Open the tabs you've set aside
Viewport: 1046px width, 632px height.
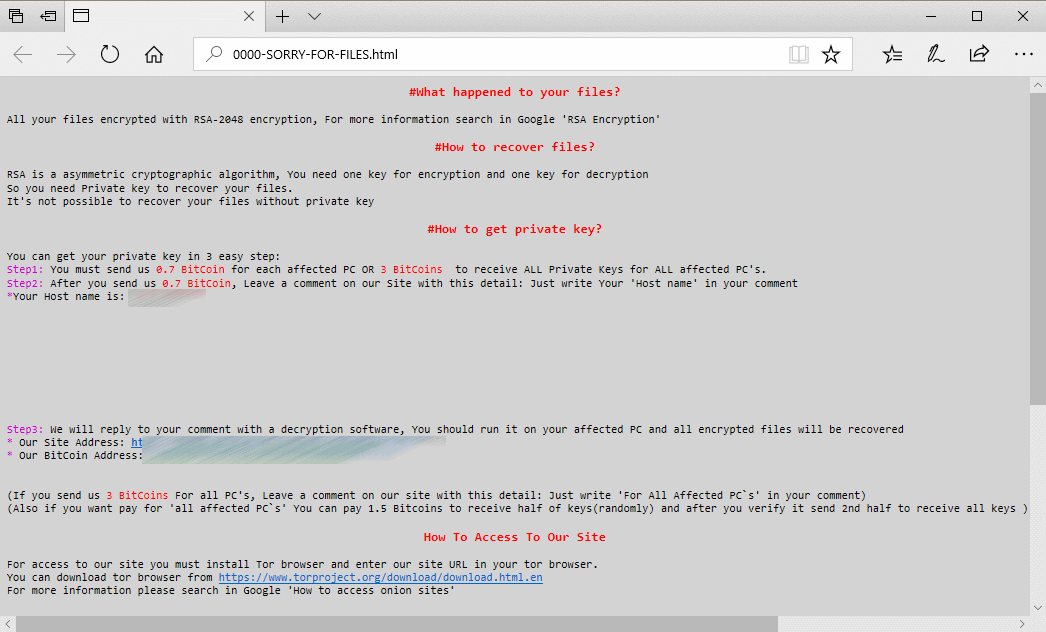[x=16, y=16]
